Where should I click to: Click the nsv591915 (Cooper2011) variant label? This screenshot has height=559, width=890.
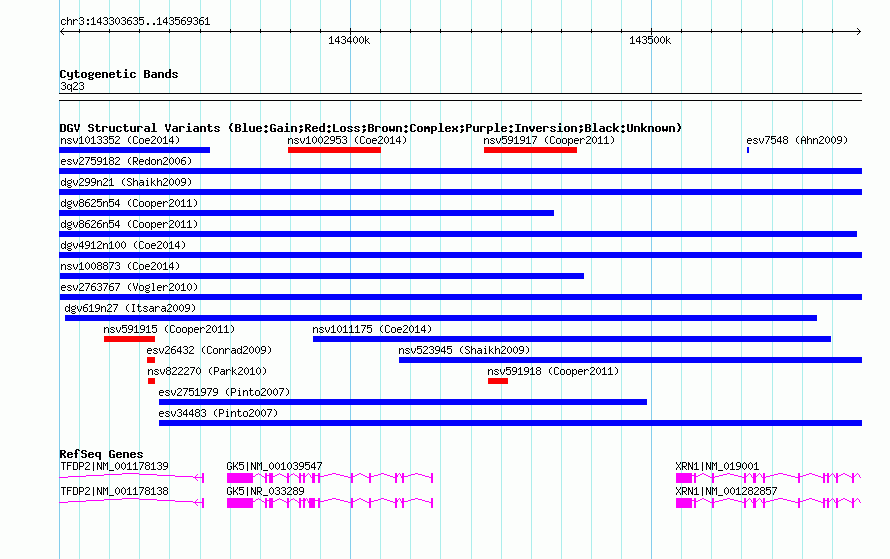coord(169,329)
